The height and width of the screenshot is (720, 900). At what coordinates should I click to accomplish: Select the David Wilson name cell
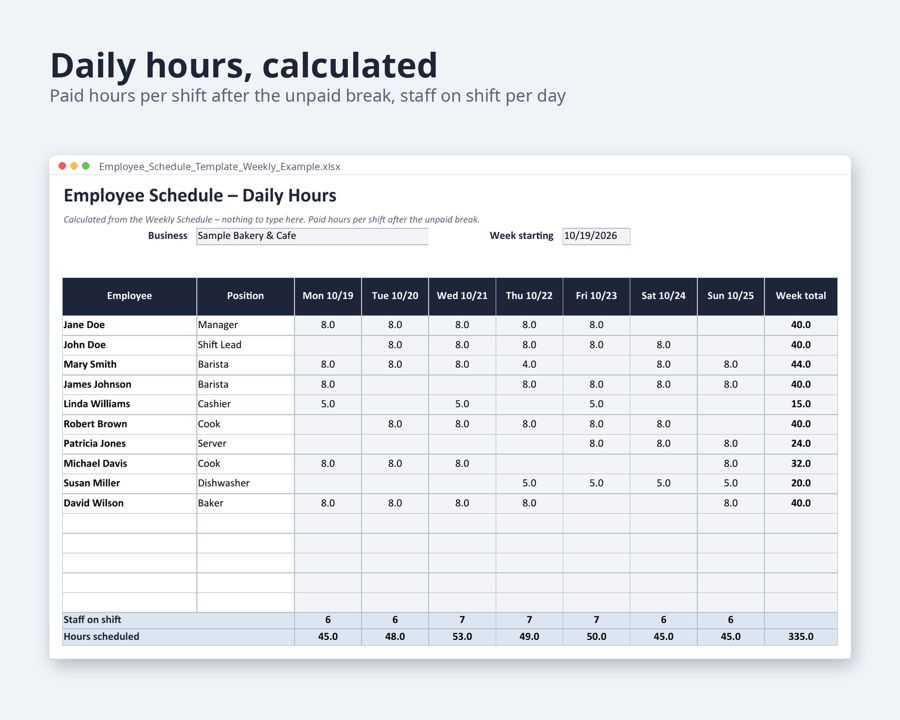click(x=130, y=504)
